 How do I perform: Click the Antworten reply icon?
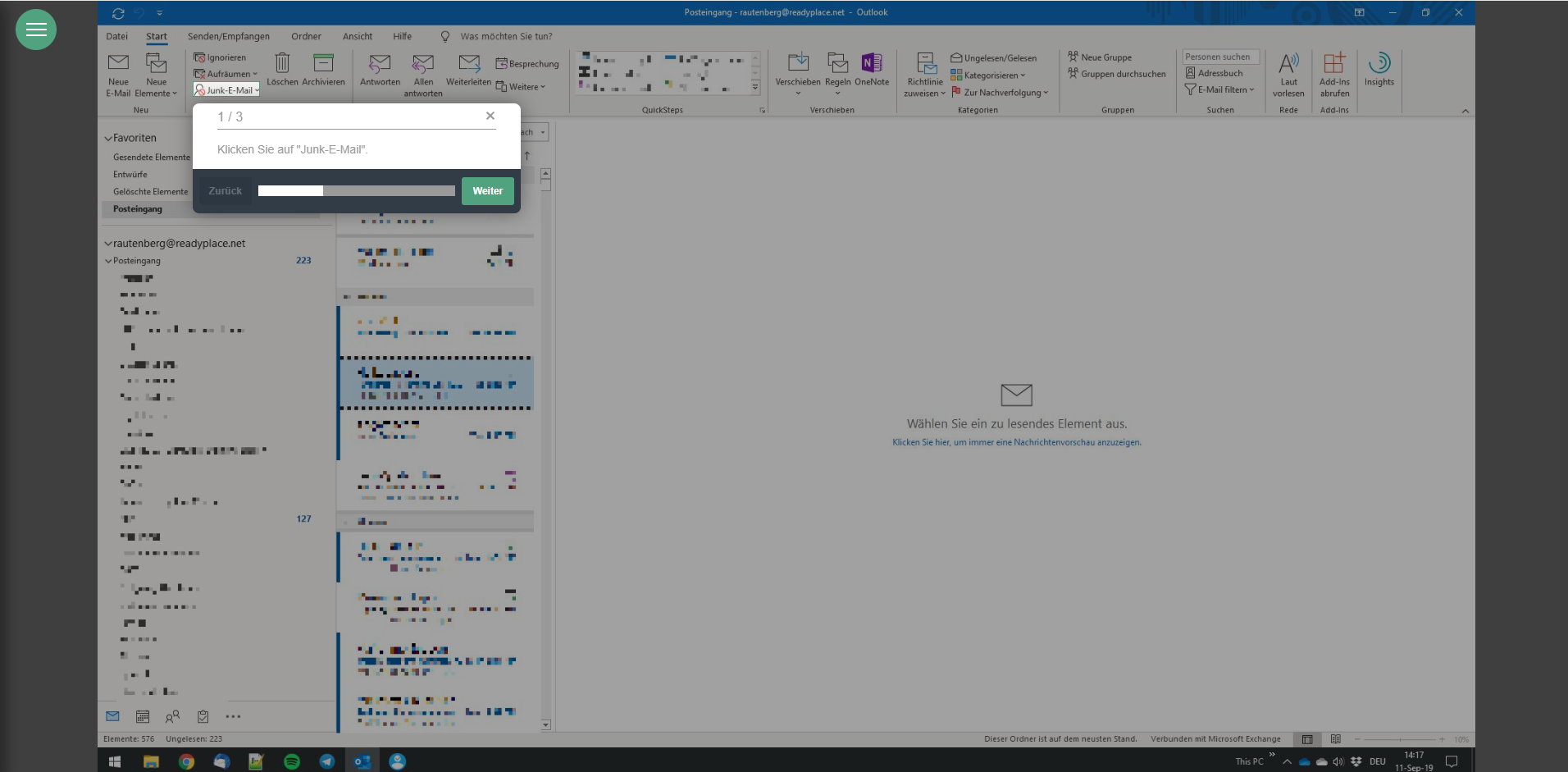pyautogui.click(x=380, y=64)
